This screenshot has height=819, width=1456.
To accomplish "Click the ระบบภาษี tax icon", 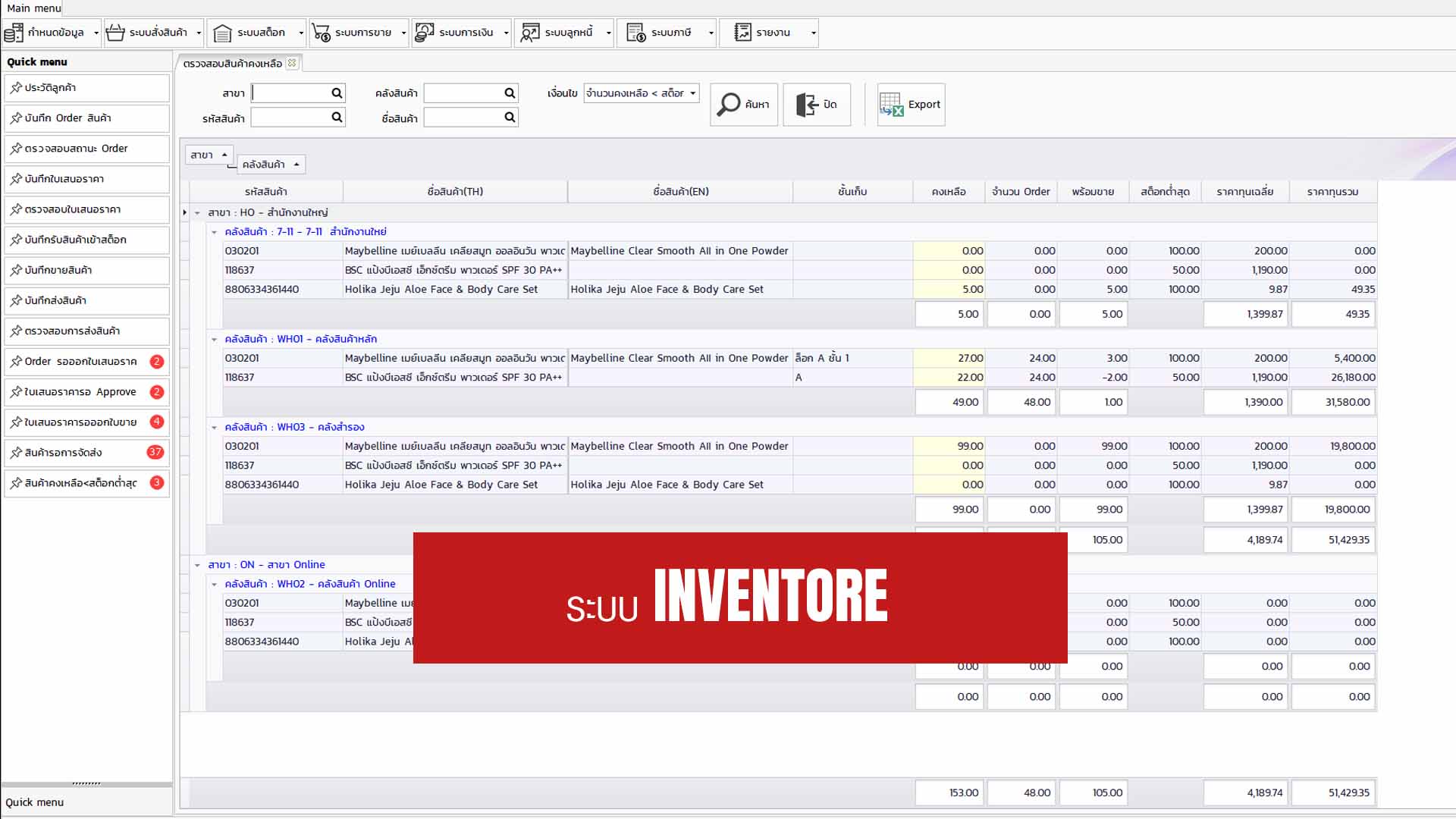I will 636,33.
